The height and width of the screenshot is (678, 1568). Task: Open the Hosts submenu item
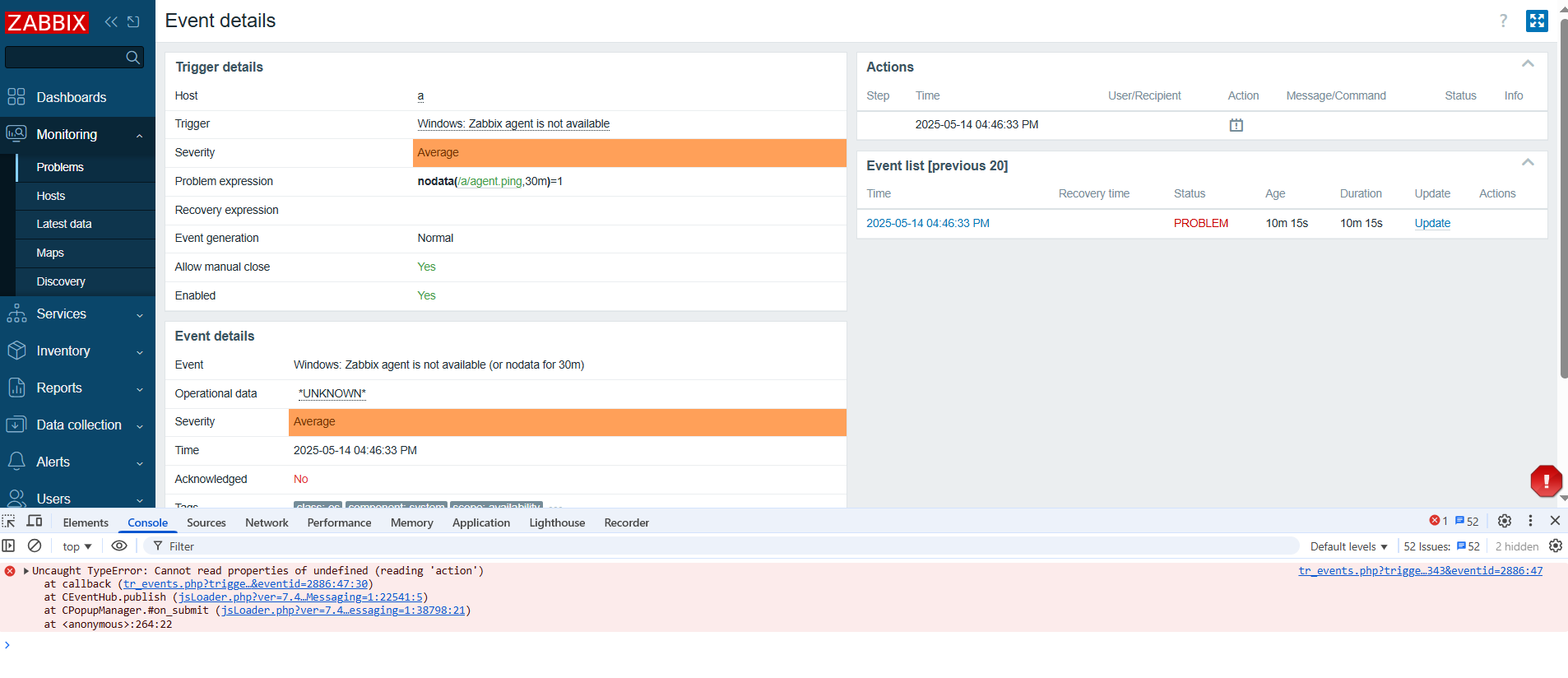[x=86, y=196]
